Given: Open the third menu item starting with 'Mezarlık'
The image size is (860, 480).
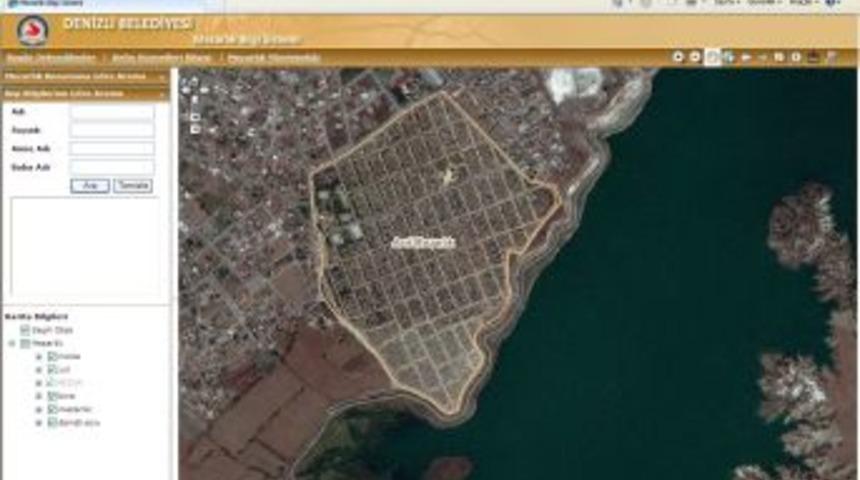Looking at the screenshot, I should [x=274, y=58].
